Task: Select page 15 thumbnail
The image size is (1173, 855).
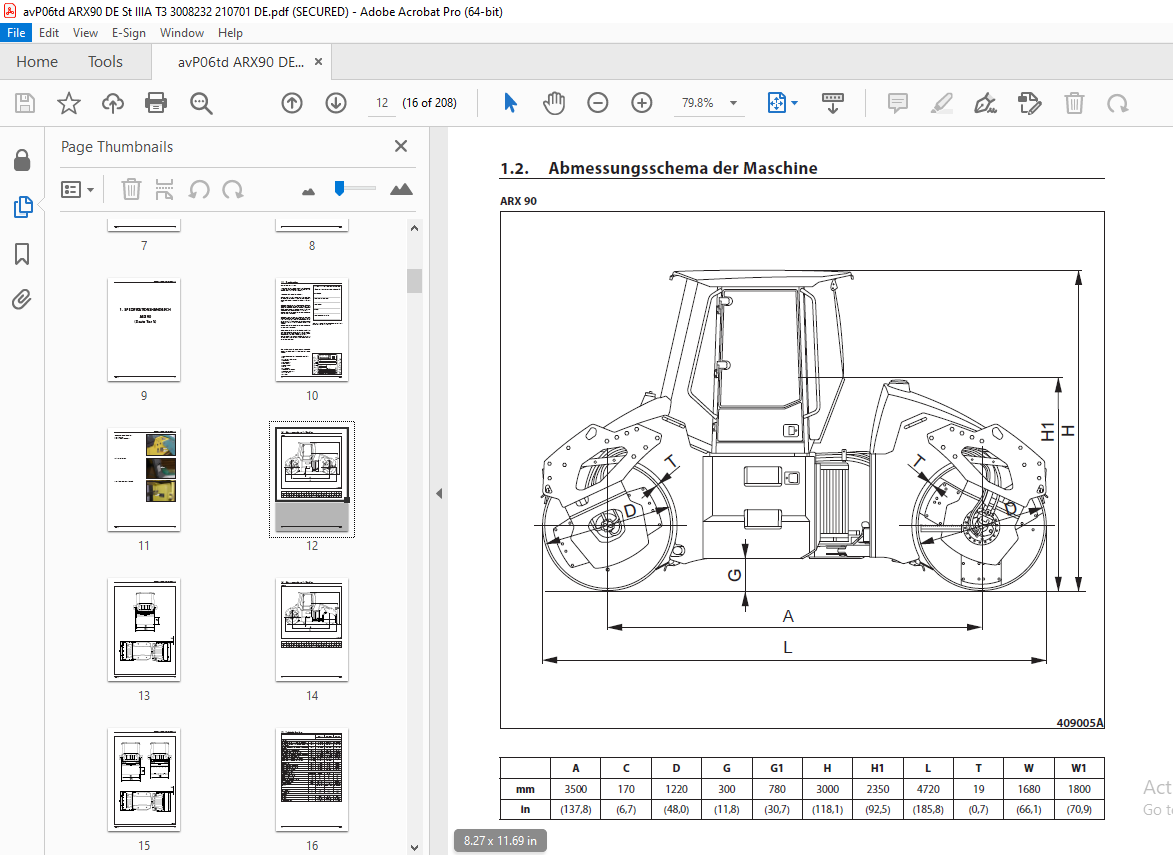Action: click(144, 779)
